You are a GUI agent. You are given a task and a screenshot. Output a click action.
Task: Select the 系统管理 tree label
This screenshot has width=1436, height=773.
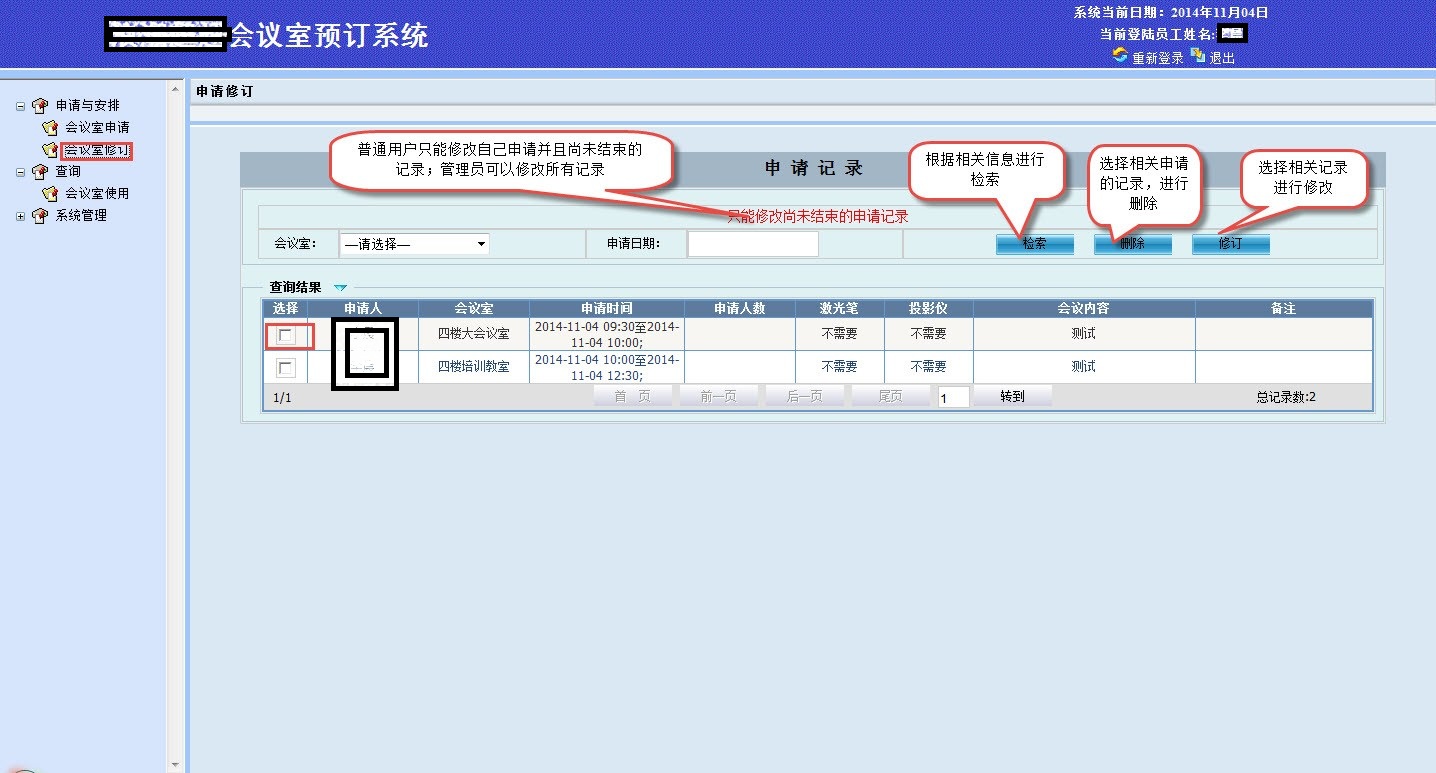81,215
